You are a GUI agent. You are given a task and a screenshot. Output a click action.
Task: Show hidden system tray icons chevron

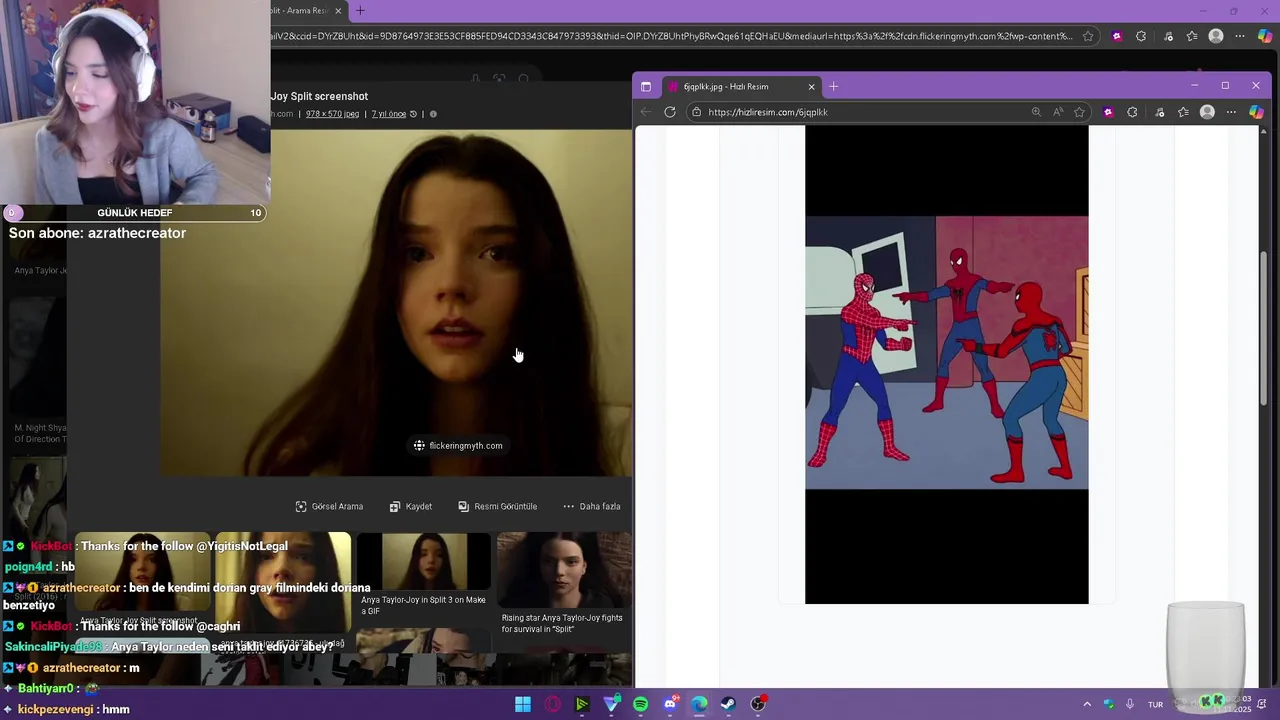(1087, 704)
